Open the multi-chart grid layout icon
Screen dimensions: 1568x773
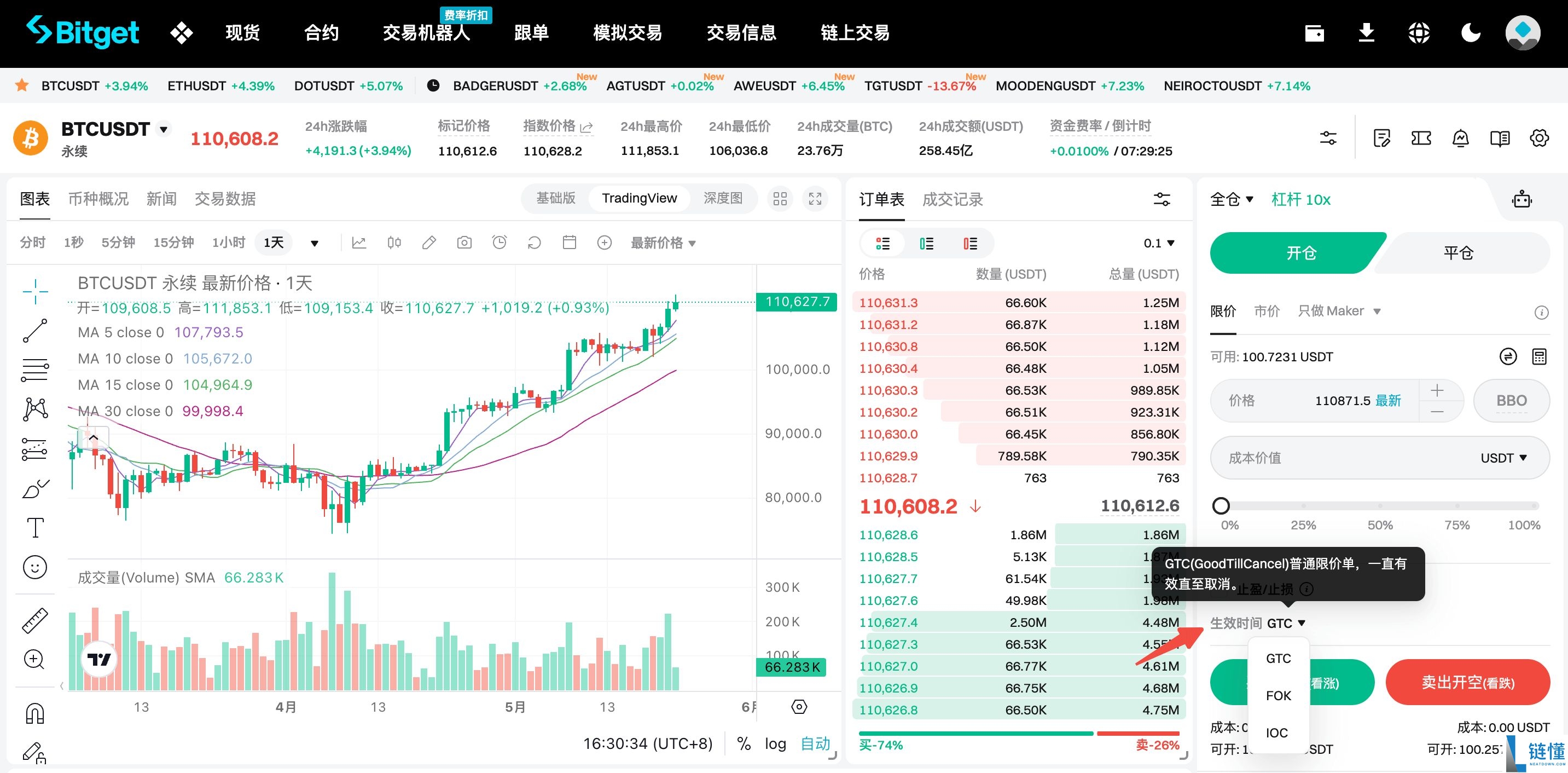[780, 199]
